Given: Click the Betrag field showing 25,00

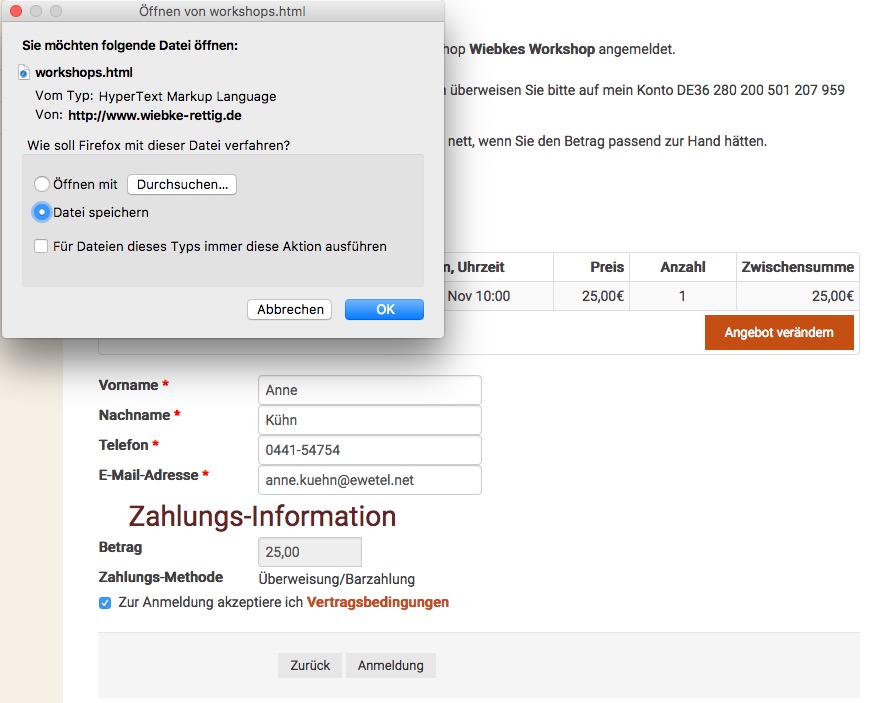Looking at the screenshot, I should coord(309,552).
